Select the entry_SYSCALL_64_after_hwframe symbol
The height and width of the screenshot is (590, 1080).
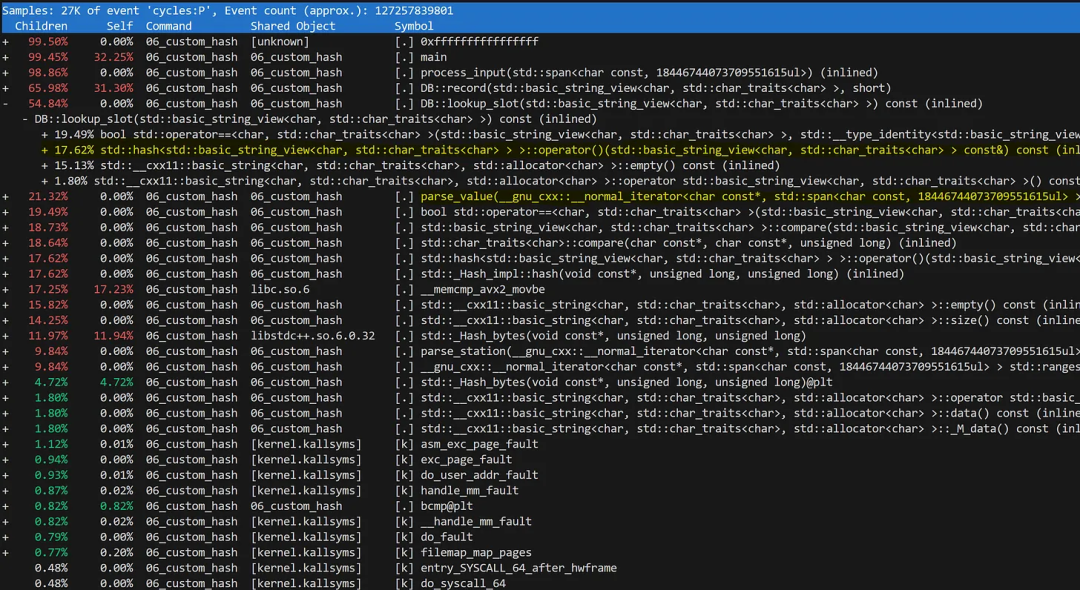pos(519,569)
